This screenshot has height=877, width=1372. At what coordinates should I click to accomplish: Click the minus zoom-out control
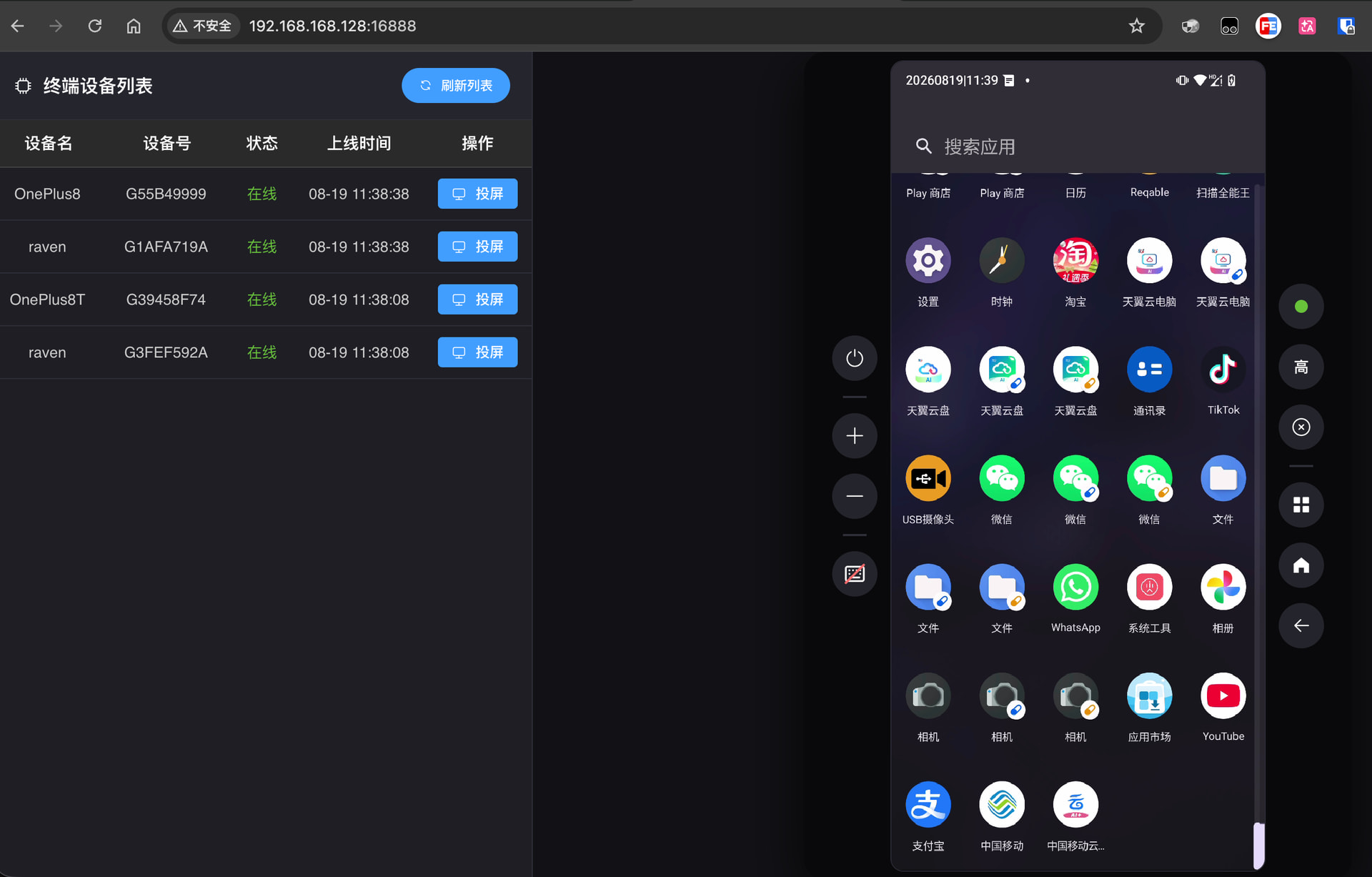pyautogui.click(x=855, y=496)
